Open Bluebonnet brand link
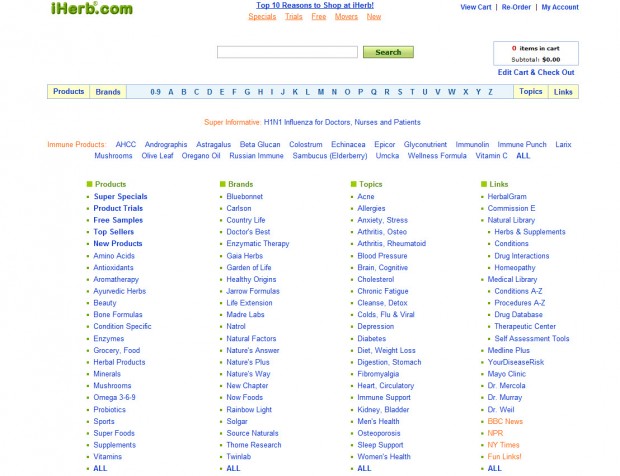 [x=244, y=196]
